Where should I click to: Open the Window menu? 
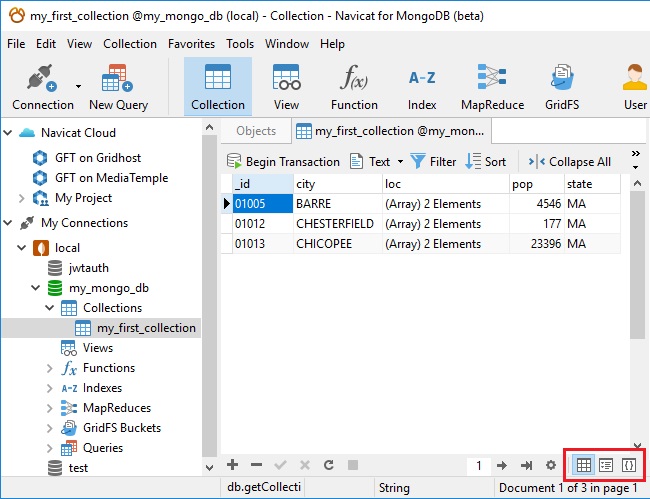287,44
